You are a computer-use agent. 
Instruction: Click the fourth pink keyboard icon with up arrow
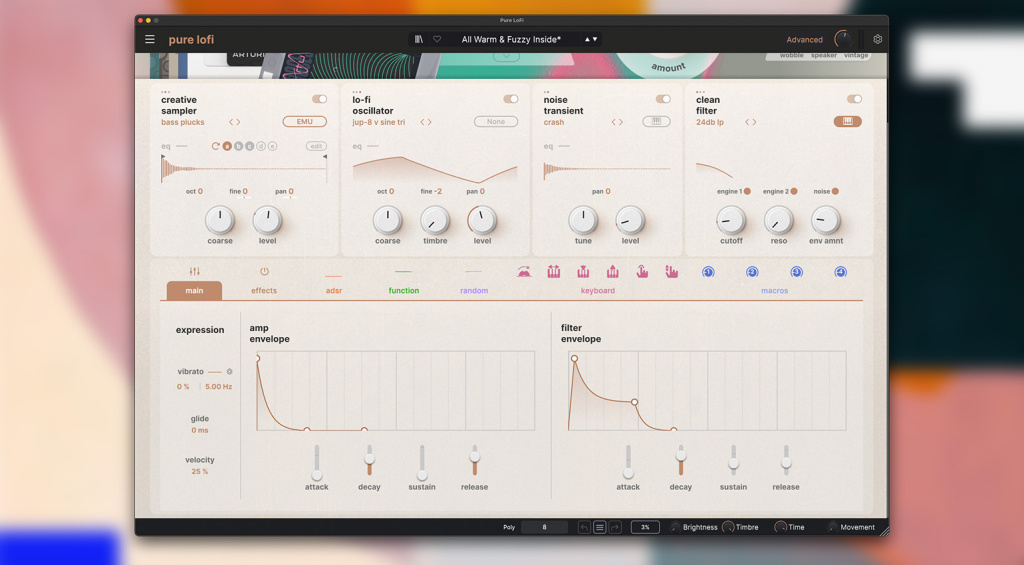point(613,272)
